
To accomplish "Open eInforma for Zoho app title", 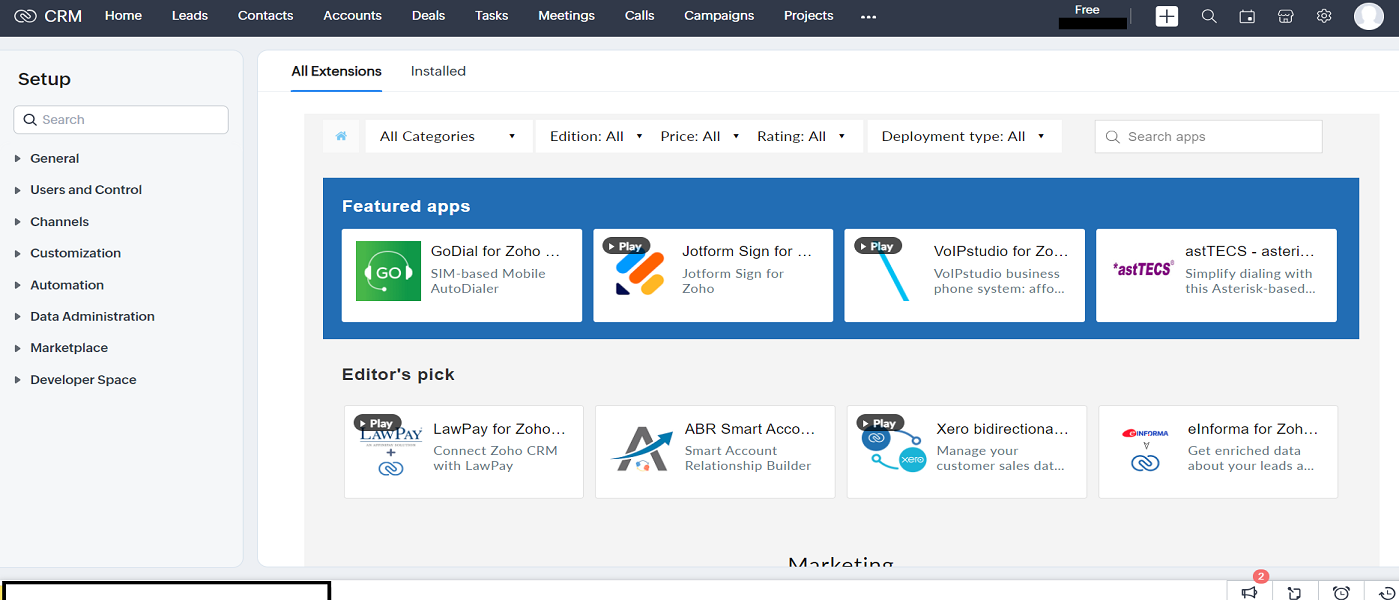I will [1253, 428].
